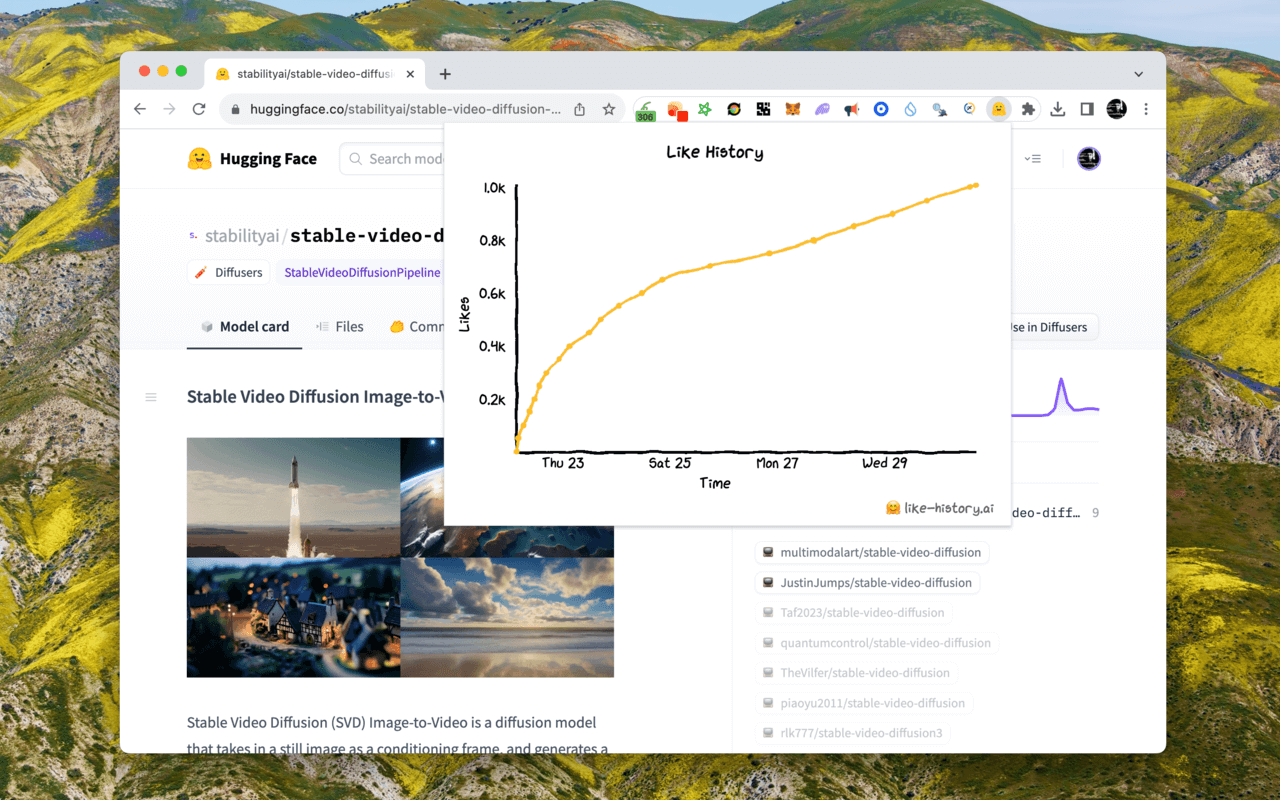Click the 'Sat 25' axis label

pos(670,463)
